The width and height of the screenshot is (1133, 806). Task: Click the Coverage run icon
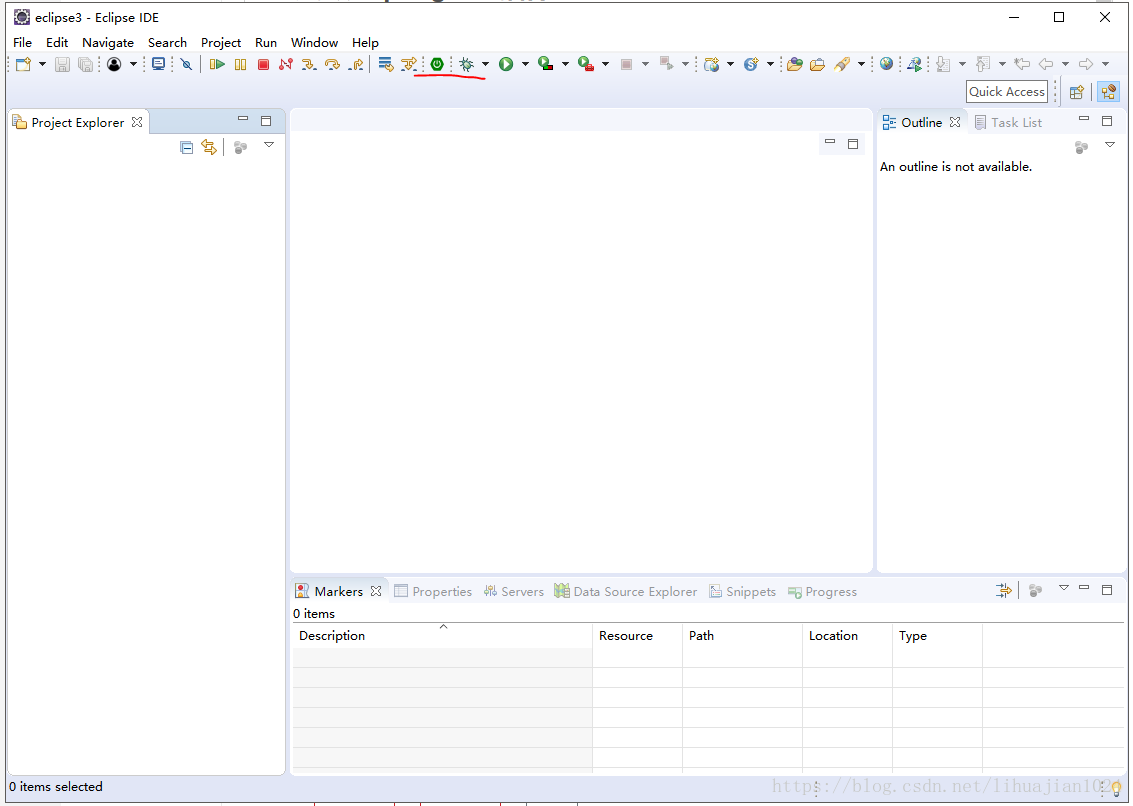click(546, 64)
